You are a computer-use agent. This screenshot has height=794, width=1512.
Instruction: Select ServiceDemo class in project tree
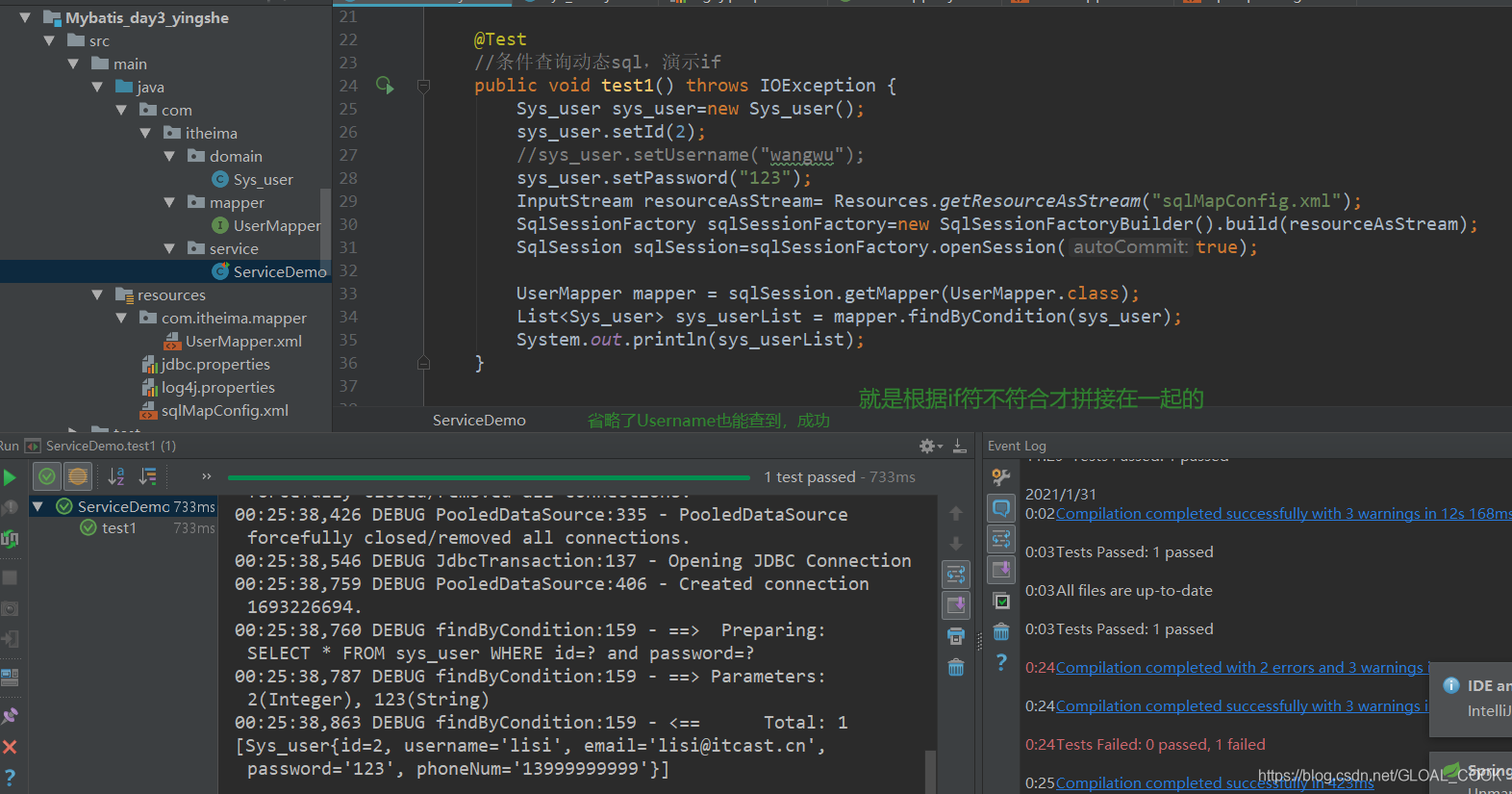pyautogui.click(x=269, y=272)
